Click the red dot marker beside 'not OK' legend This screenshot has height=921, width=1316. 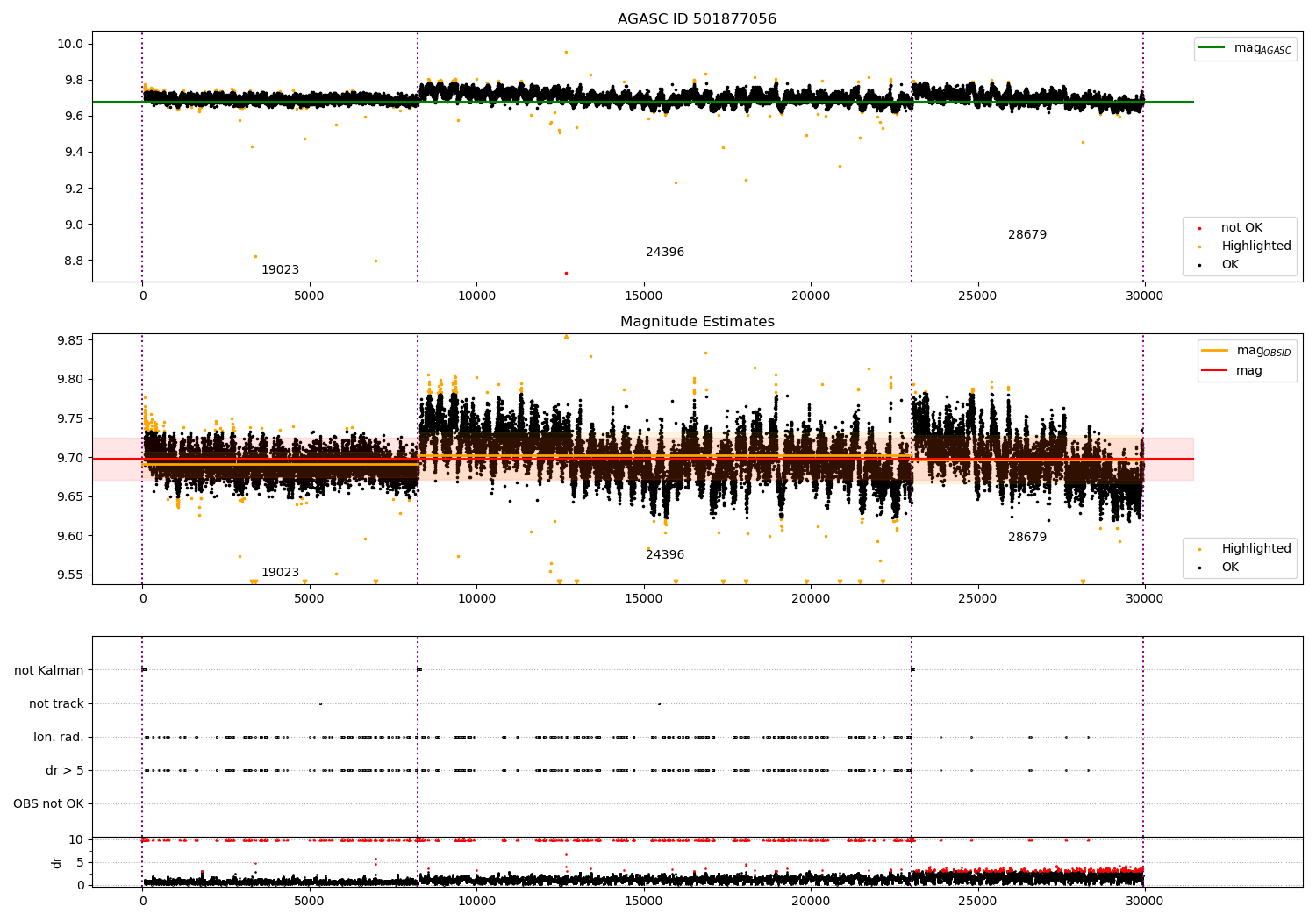[1199, 228]
